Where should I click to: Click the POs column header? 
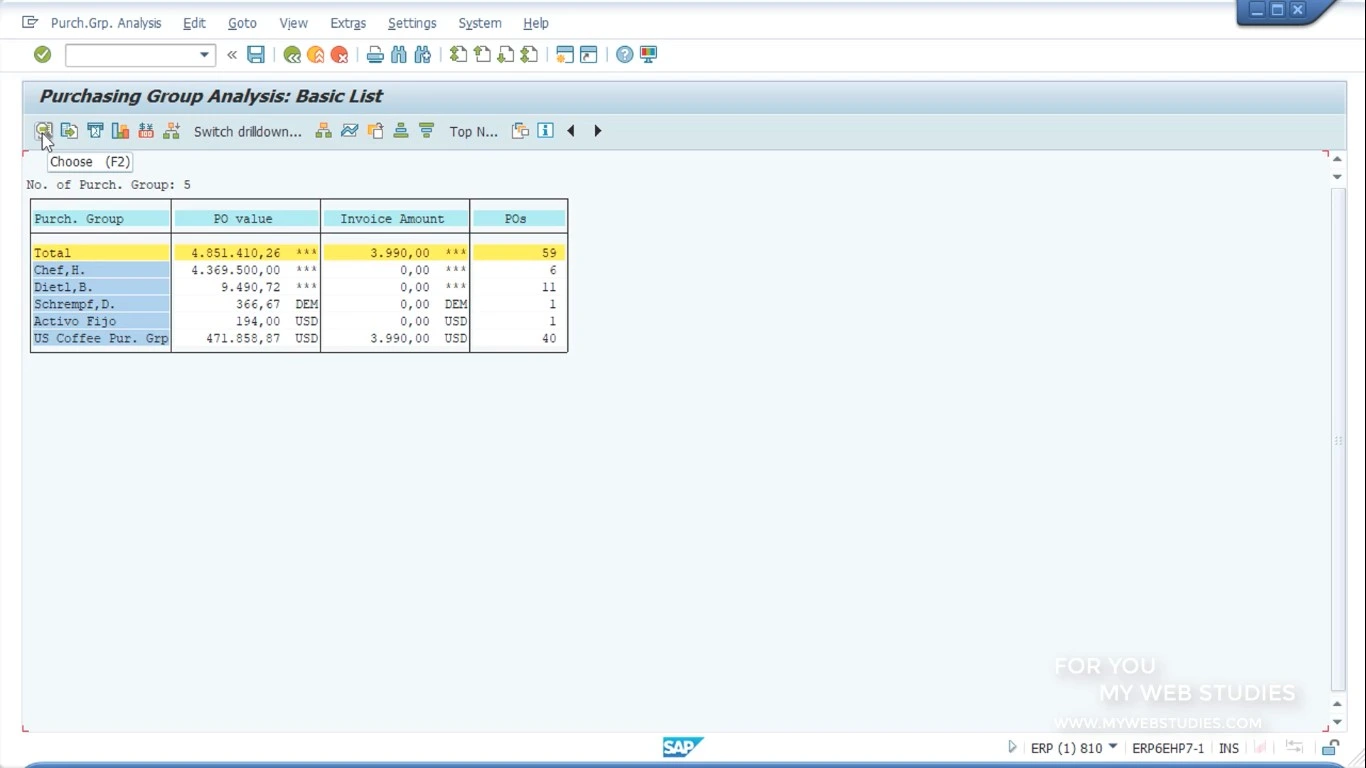pos(518,218)
